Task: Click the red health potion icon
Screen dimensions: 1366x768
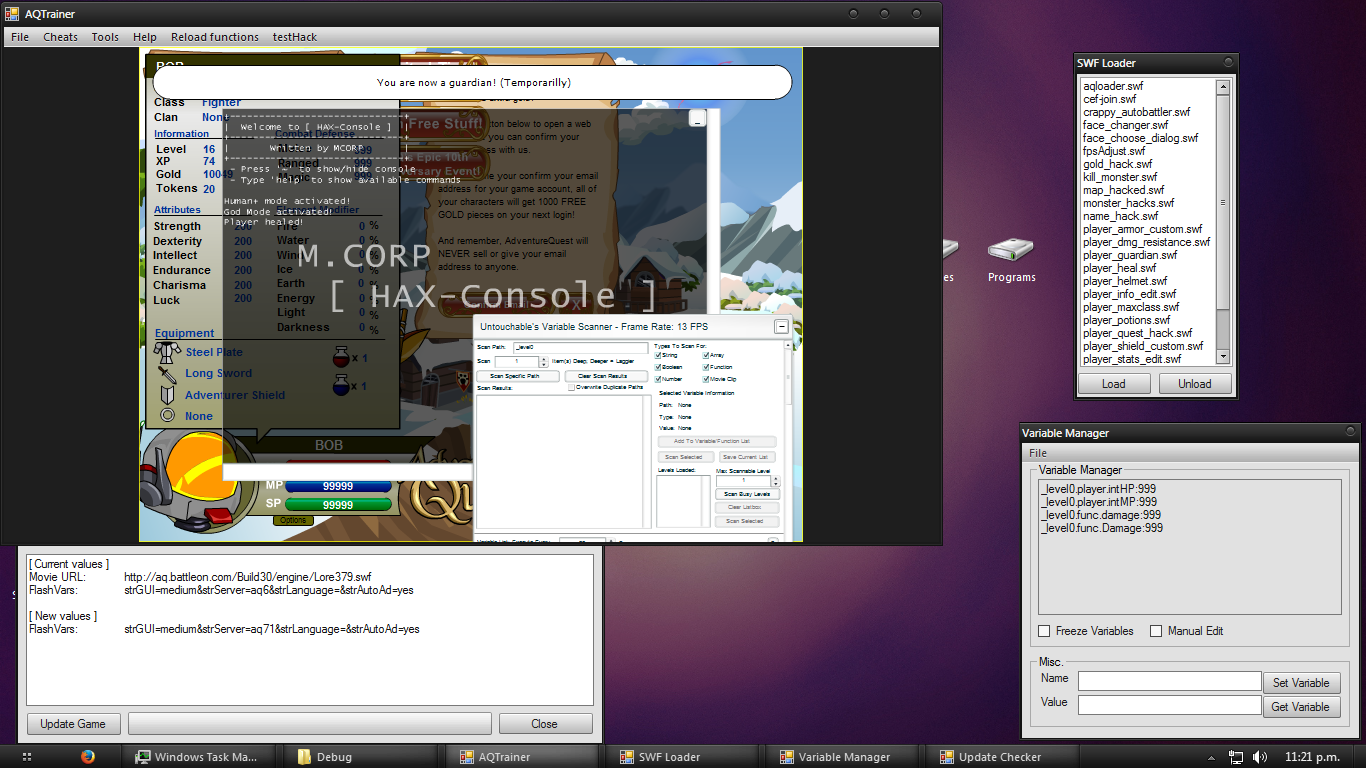Action: [x=341, y=356]
